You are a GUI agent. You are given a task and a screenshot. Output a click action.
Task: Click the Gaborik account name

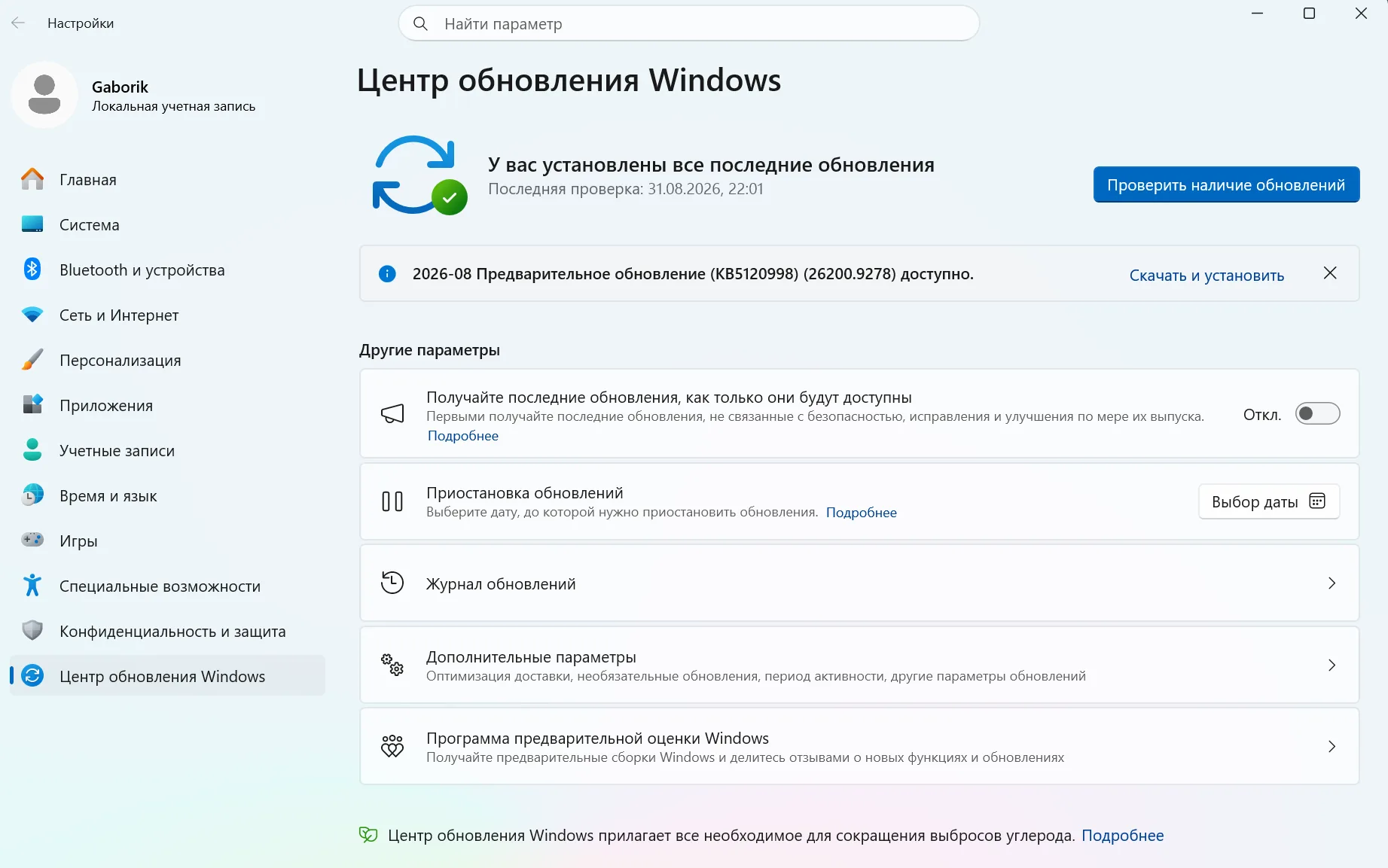(120, 87)
